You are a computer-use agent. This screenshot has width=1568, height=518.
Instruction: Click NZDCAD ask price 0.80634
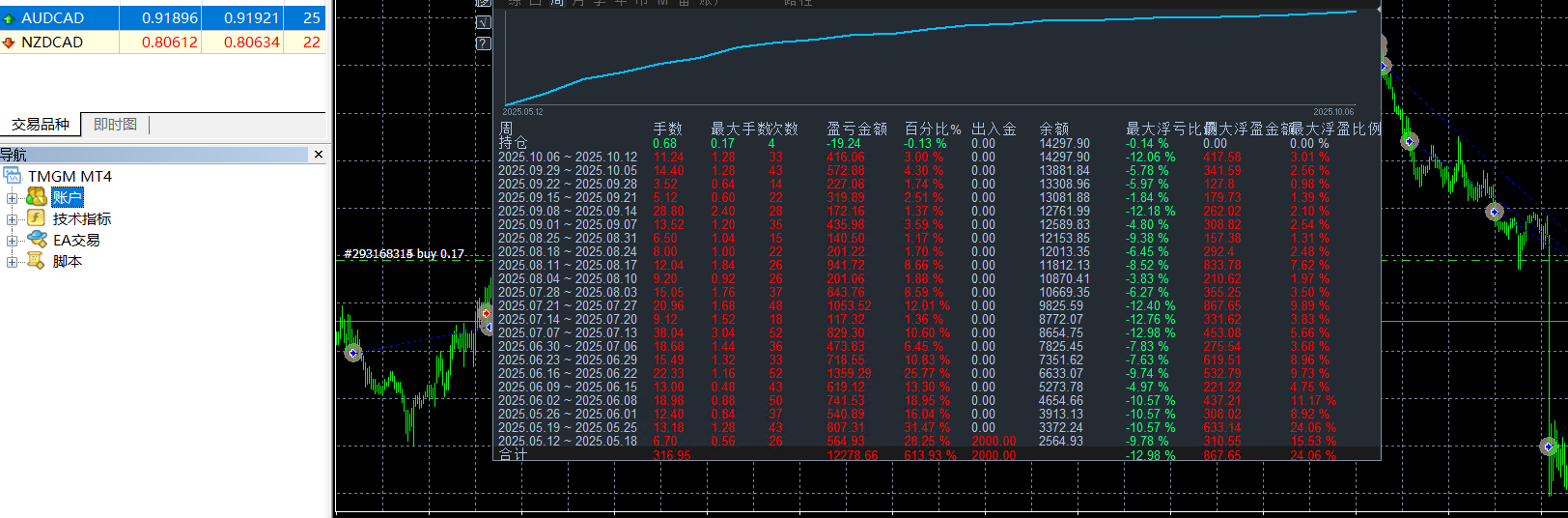[252, 43]
